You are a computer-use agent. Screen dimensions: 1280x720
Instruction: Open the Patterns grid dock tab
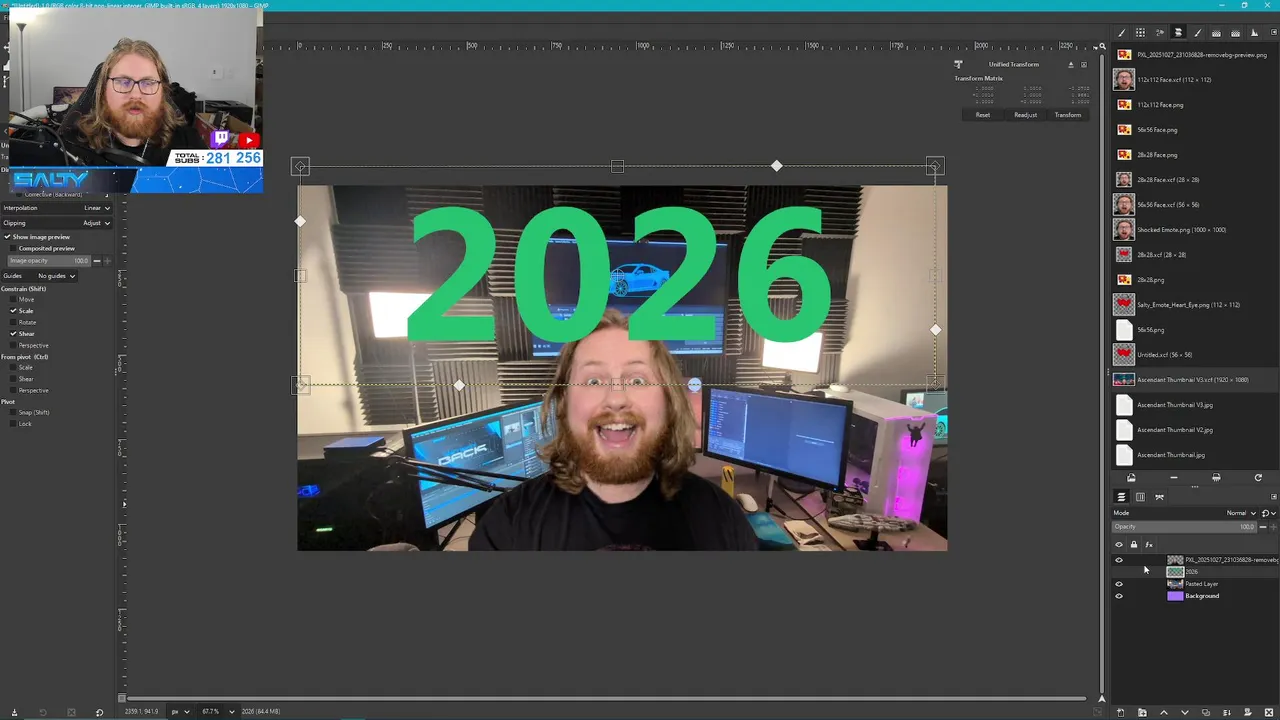(x=1140, y=33)
